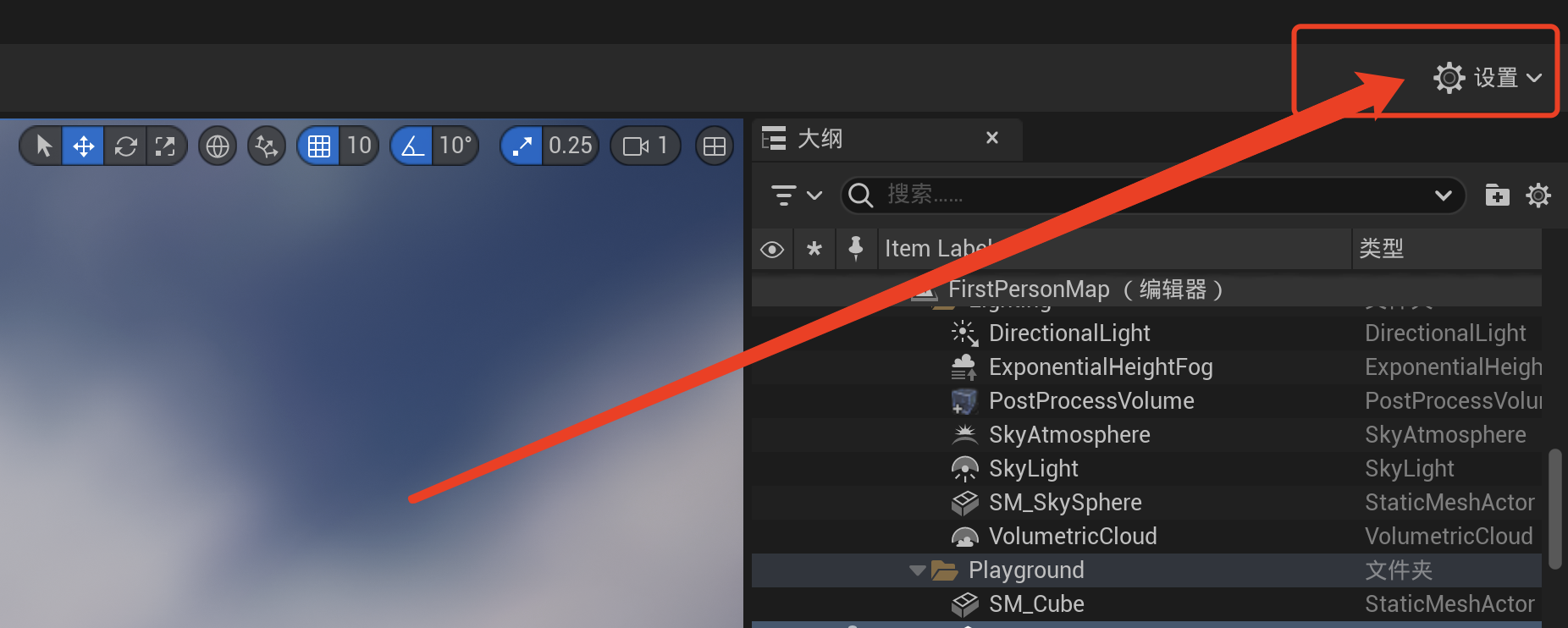The image size is (1568, 628).
Task: Open the 设置 settings dropdown
Action: tap(1488, 78)
